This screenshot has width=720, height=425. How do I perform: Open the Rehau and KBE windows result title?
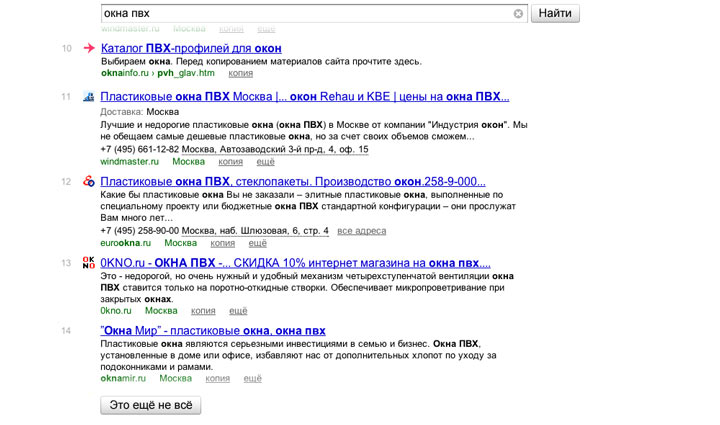305,97
